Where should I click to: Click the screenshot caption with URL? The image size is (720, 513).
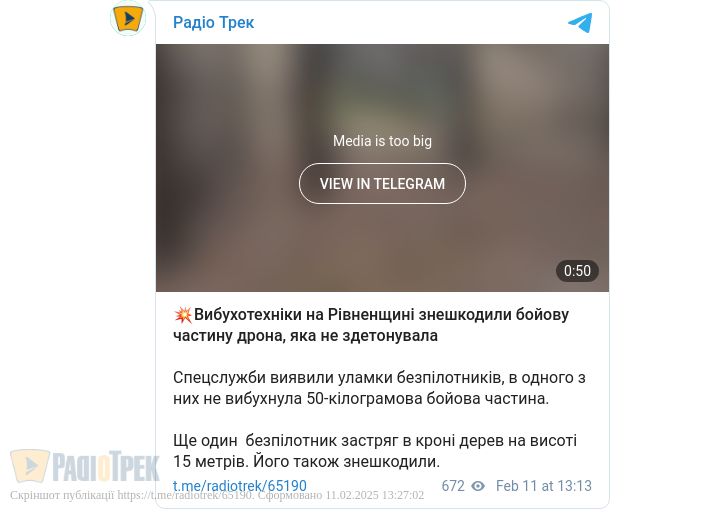(217, 496)
